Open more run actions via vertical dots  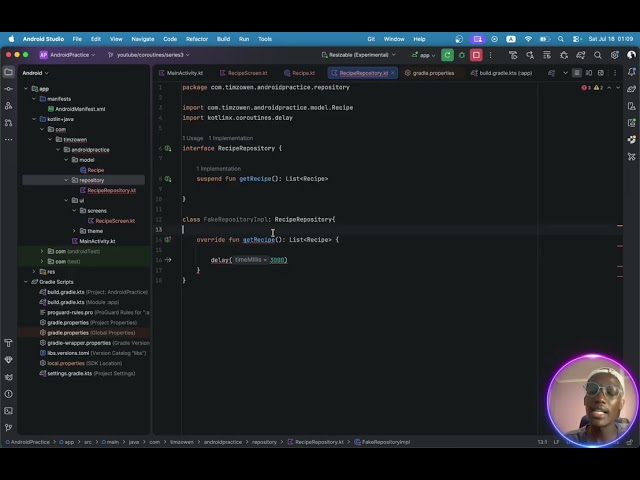(491, 55)
